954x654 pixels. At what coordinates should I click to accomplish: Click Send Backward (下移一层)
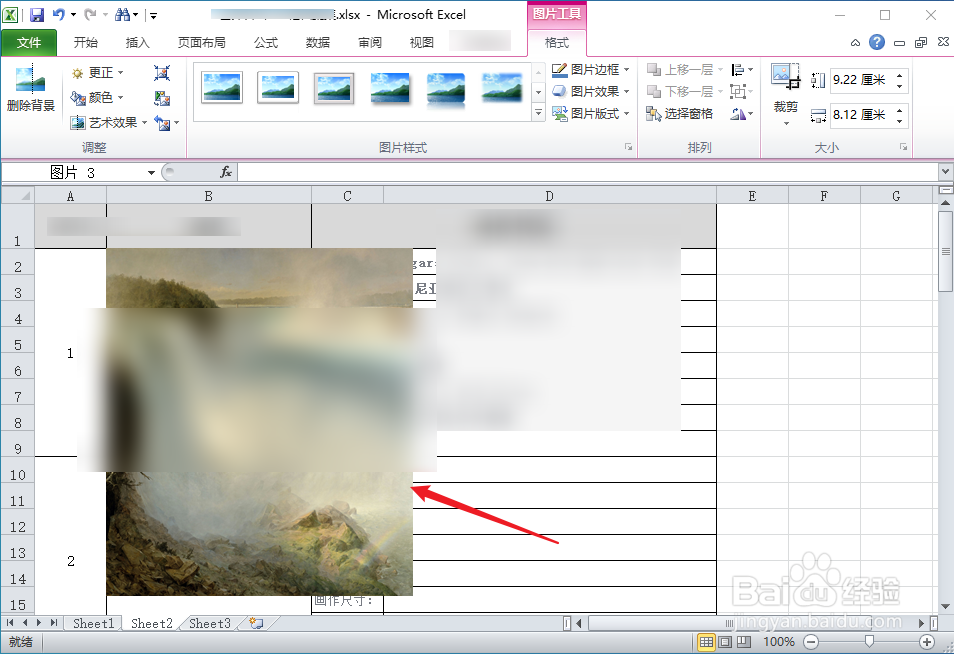click(680, 91)
